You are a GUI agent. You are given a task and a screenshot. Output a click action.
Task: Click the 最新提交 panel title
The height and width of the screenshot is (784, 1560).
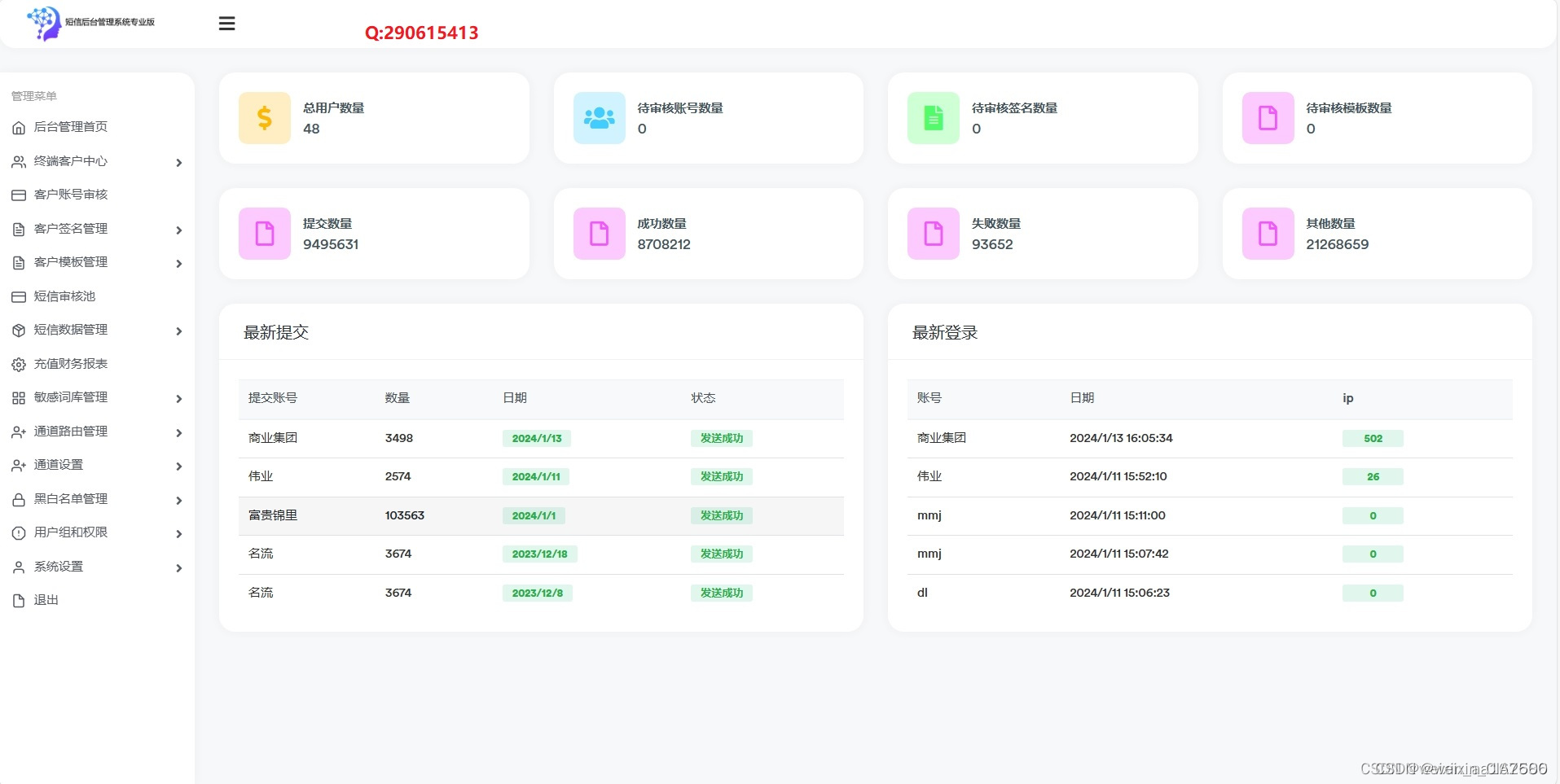tap(276, 332)
